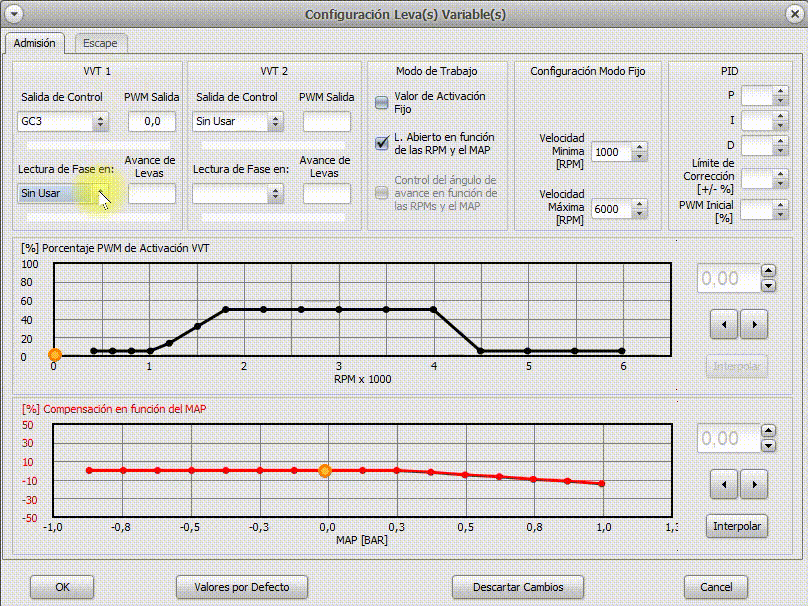Viewport: 808px width, 606px height.
Task: Click right arrow button beside MAP chart
Action: point(753,485)
